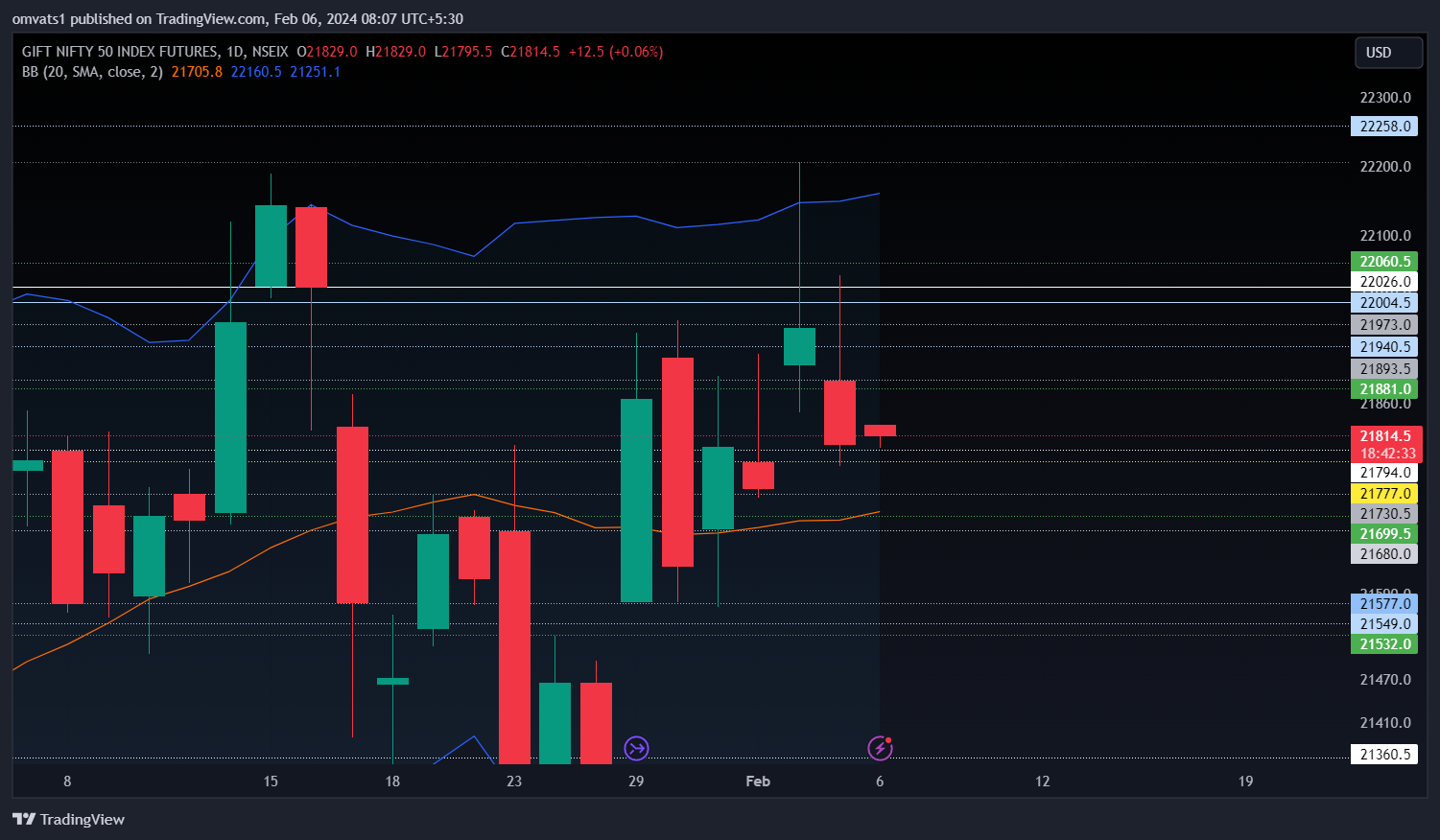The image size is (1440, 840).
Task: Click the green 22060.5 price label
Action: pyautogui.click(x=1383, y=262)
